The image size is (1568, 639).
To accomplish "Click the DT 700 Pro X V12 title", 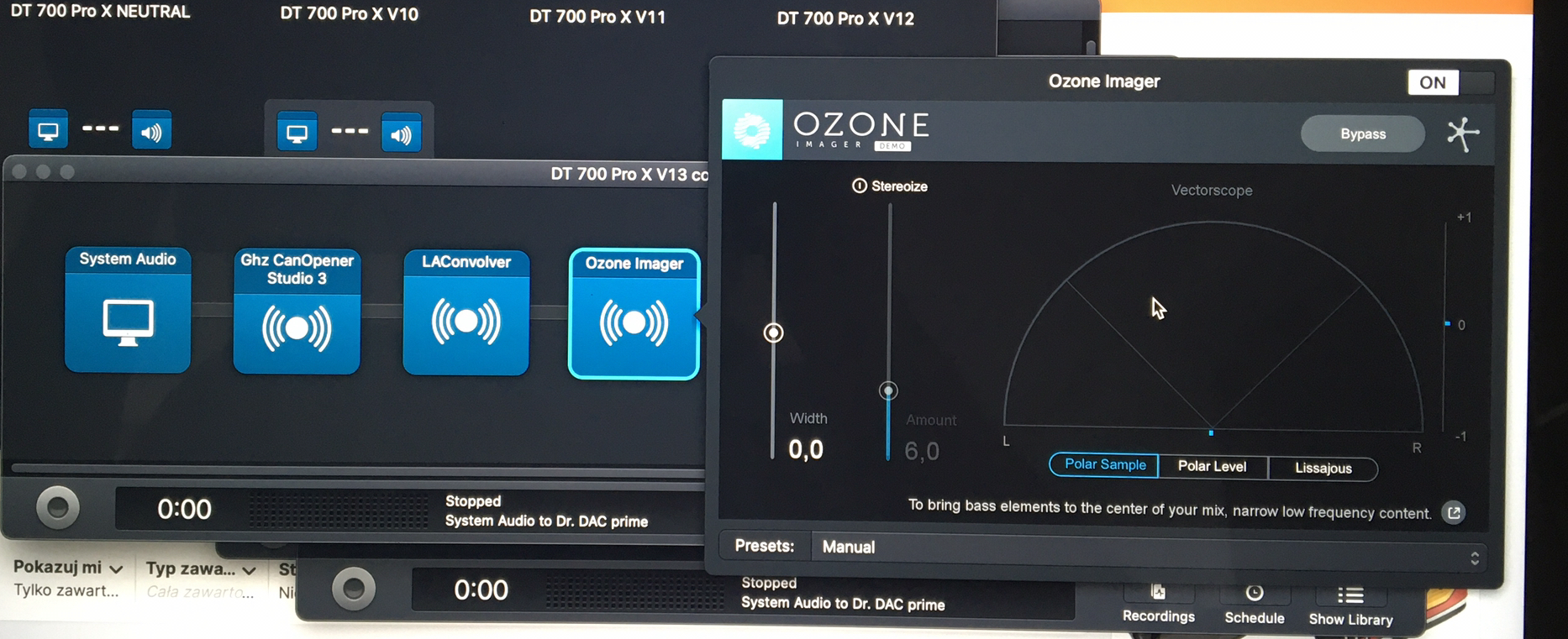I will coord(845,18).
